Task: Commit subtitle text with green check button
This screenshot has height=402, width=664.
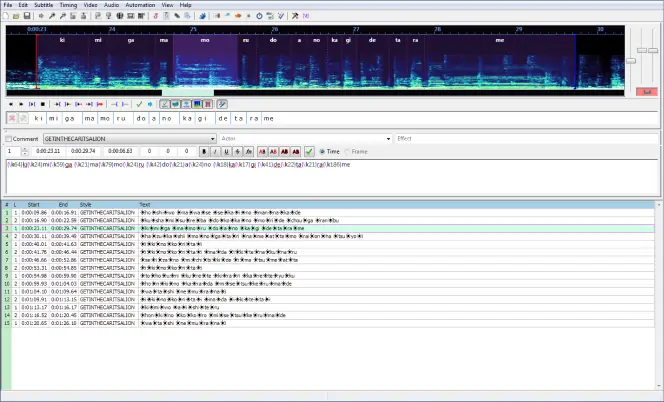Action: point(309,152)
